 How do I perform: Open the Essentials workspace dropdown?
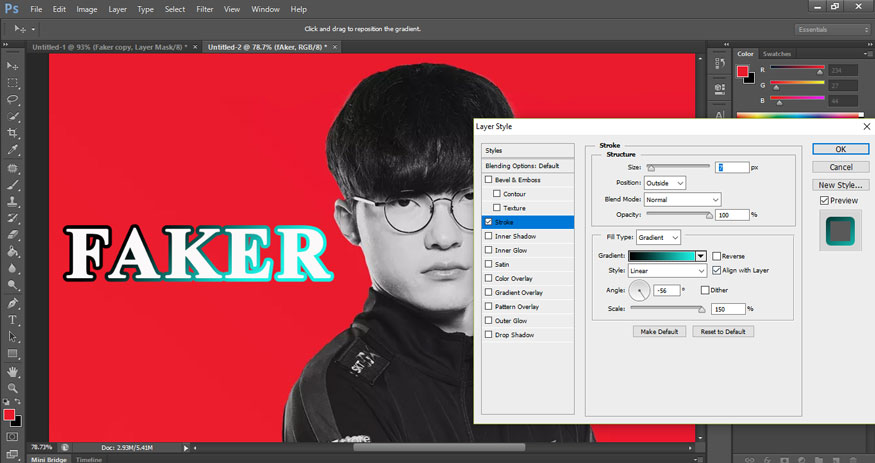(x=832, y=30)
